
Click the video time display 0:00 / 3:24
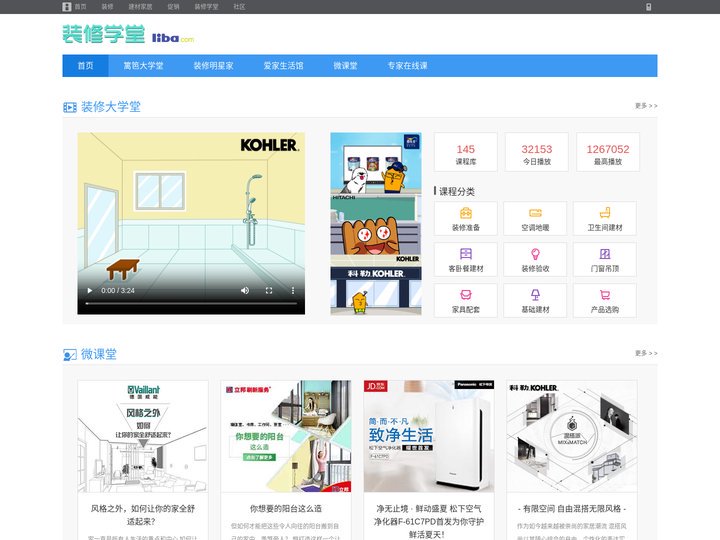(118, 291)
